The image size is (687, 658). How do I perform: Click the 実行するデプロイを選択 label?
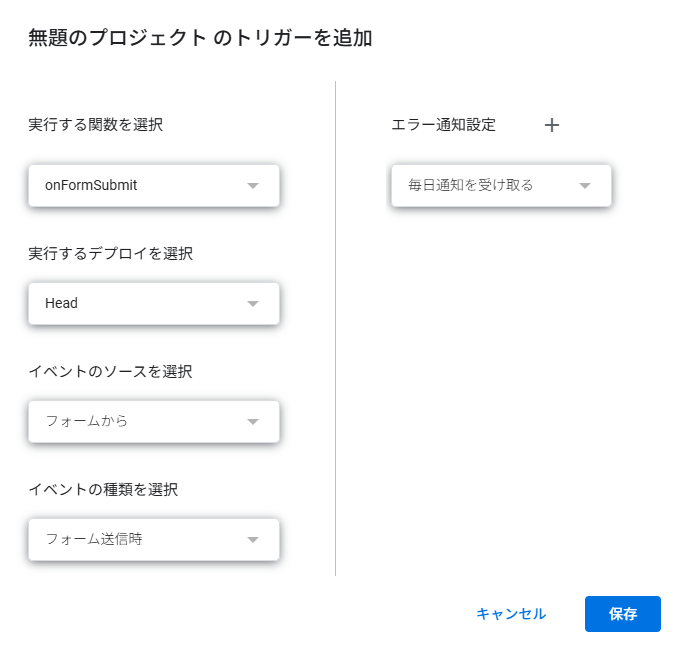(x=111, y=253)
